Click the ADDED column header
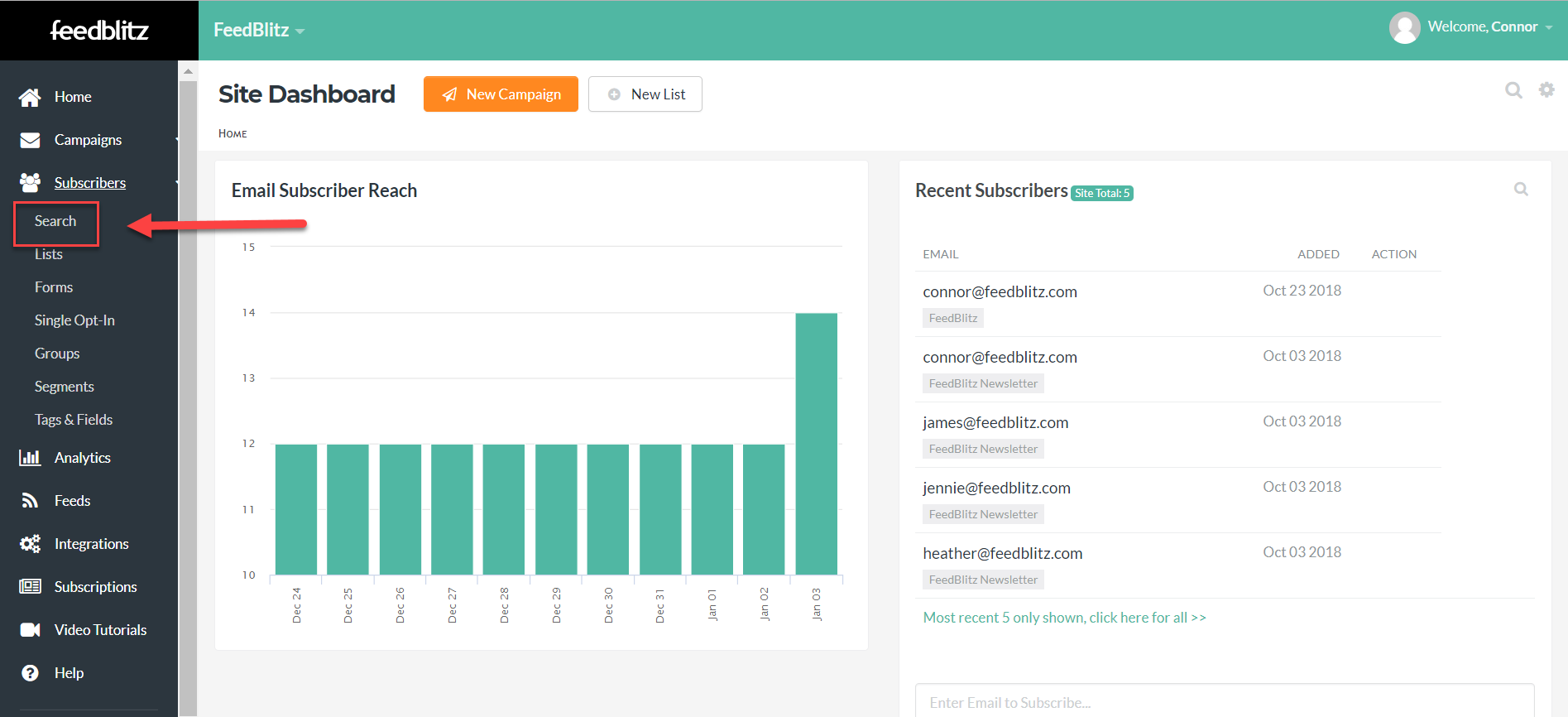Viewport: 1568px width, 717px height. [x=1318, y=254]
